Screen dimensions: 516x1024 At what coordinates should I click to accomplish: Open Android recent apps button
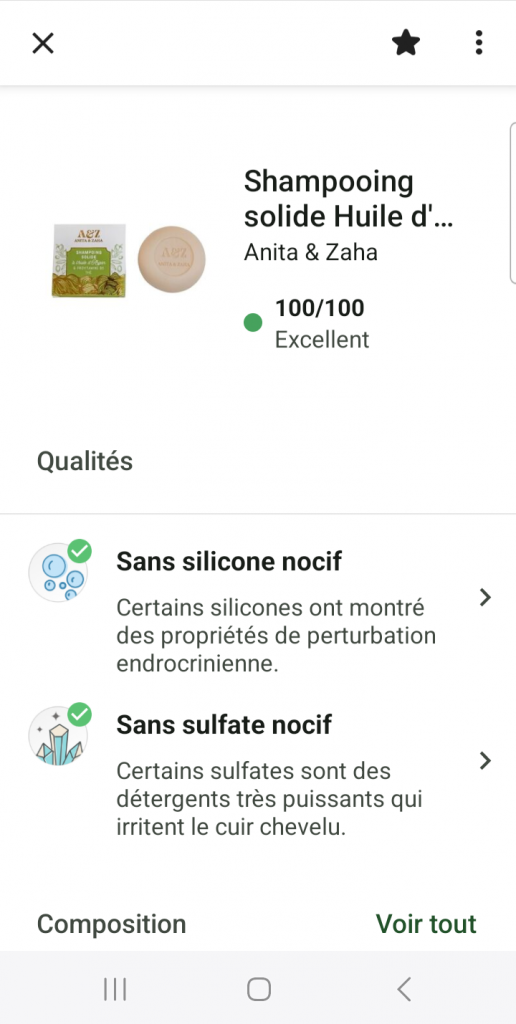coord(115,989)
